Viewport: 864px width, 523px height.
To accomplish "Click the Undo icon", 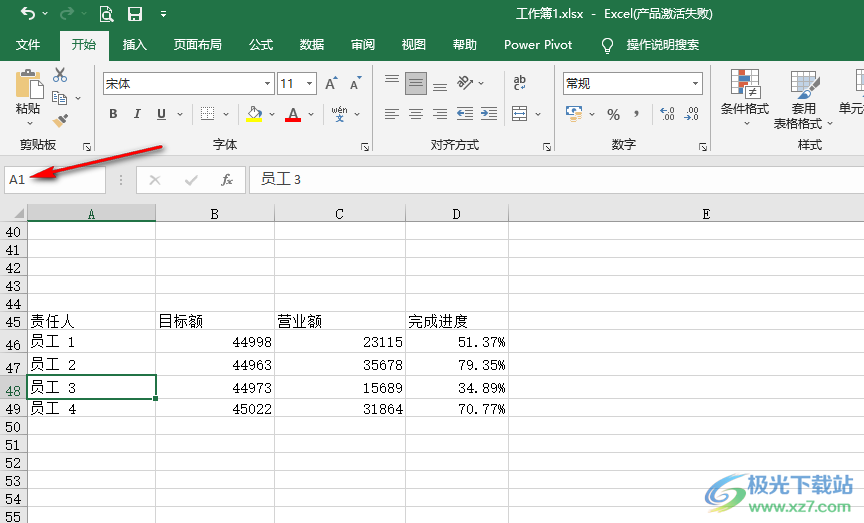I will pyautogui.click(x=28, y=13).
